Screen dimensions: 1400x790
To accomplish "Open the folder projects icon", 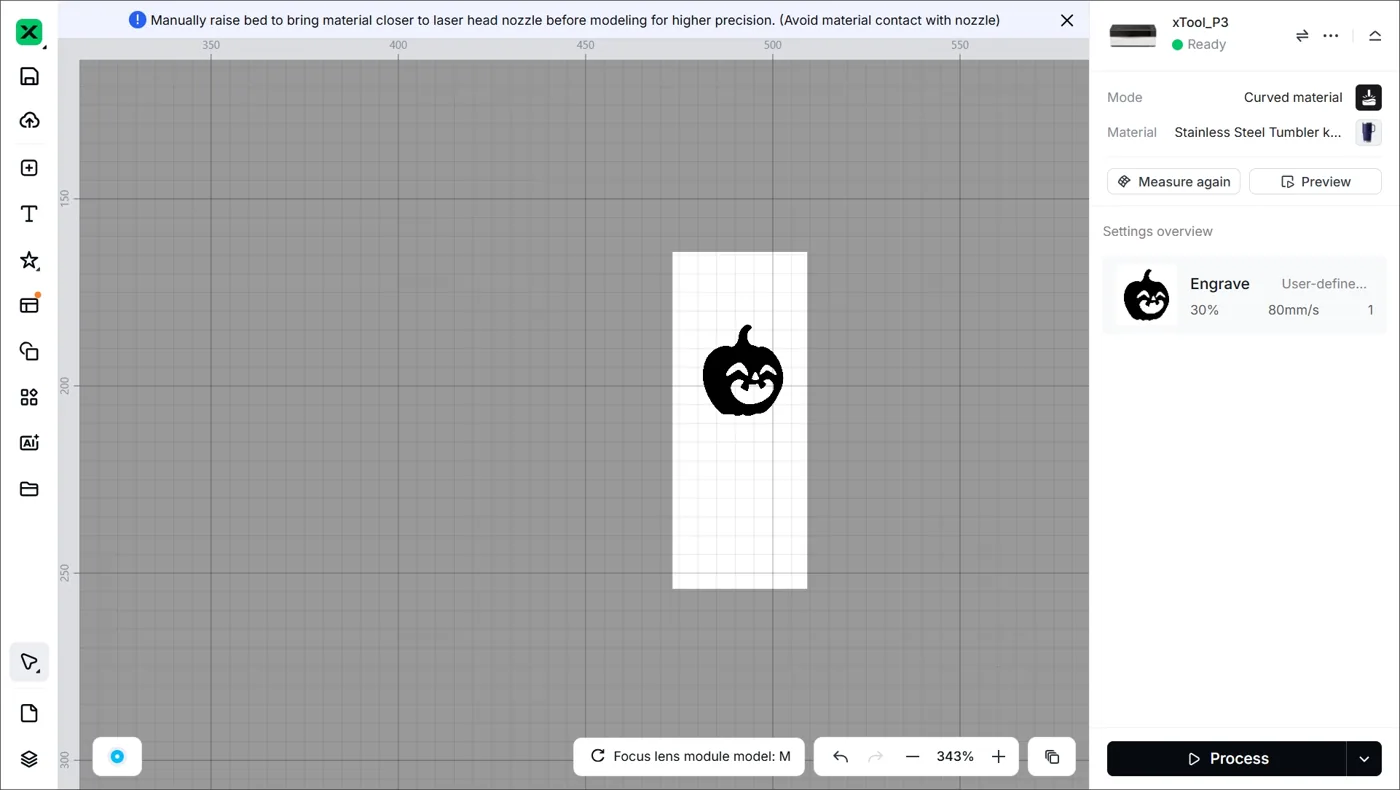I will pos(29,489).
